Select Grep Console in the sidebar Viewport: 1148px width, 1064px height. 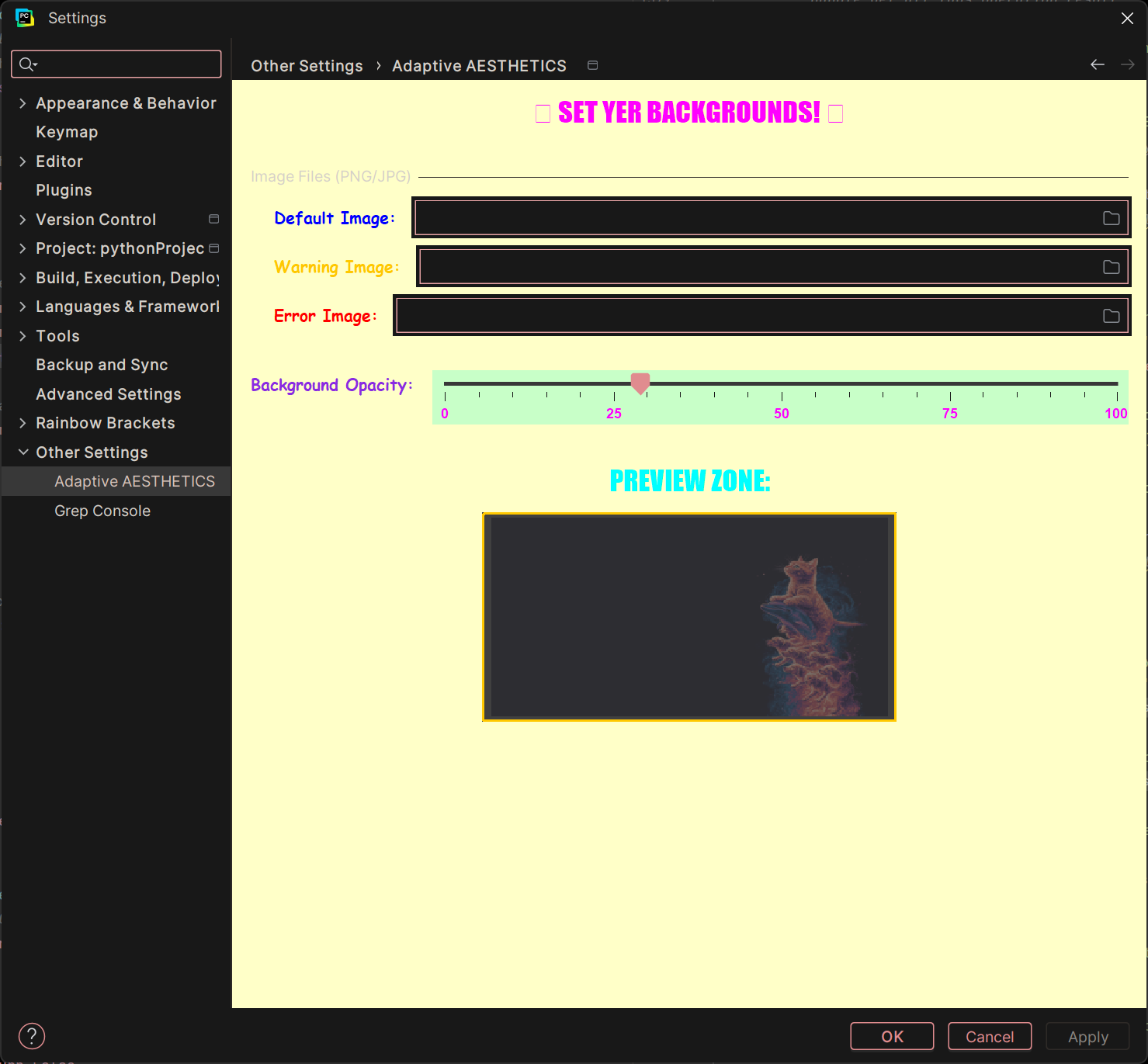coord(102,511)
